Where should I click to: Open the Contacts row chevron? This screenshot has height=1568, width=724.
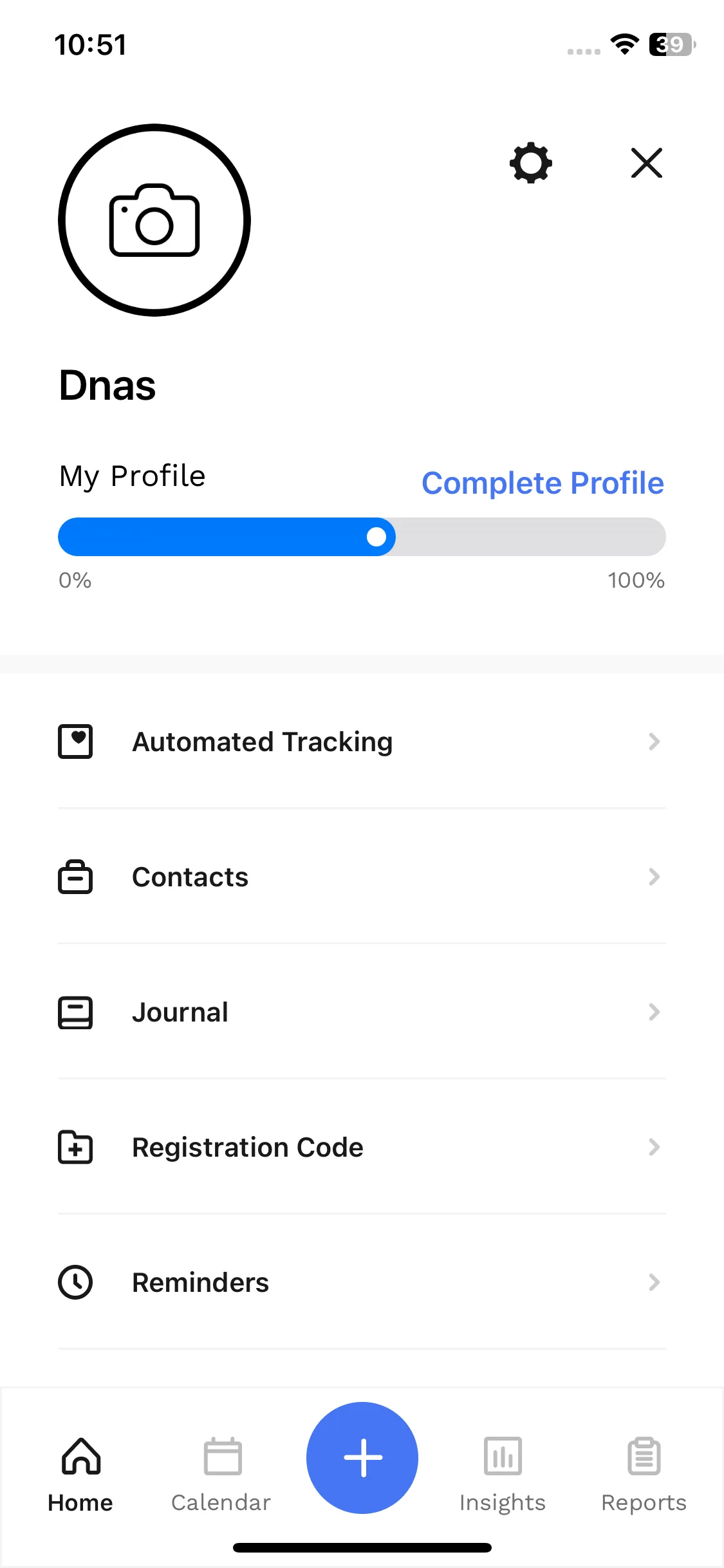coord(654,877)
